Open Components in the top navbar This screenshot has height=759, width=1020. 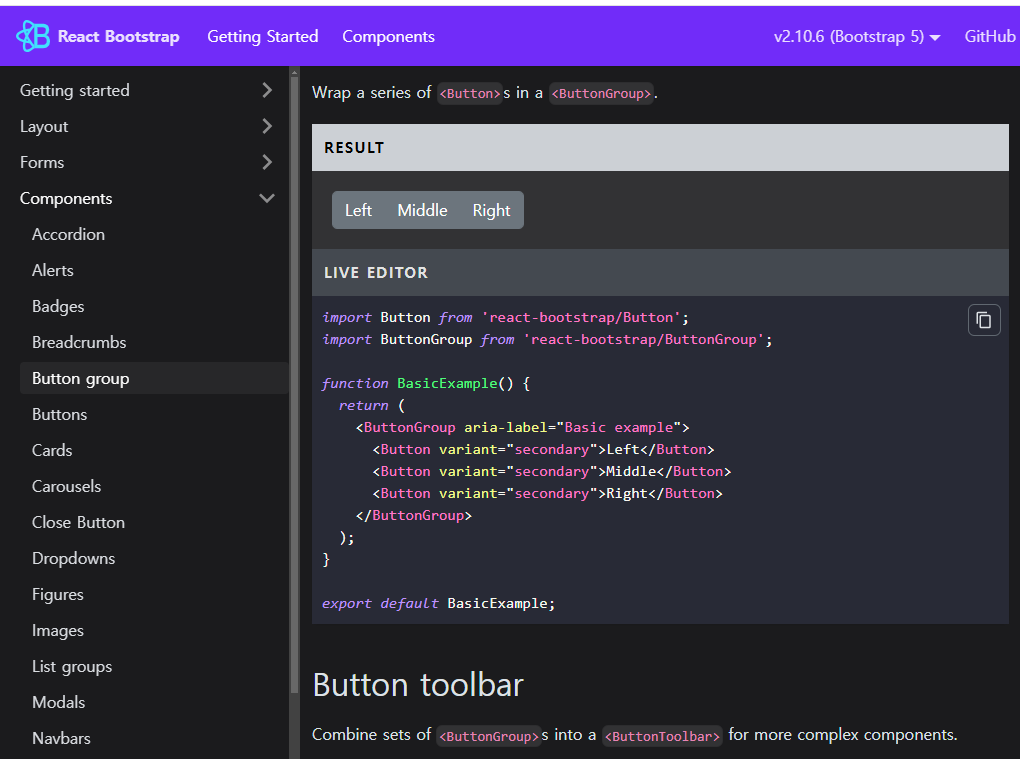coord(388,36)
